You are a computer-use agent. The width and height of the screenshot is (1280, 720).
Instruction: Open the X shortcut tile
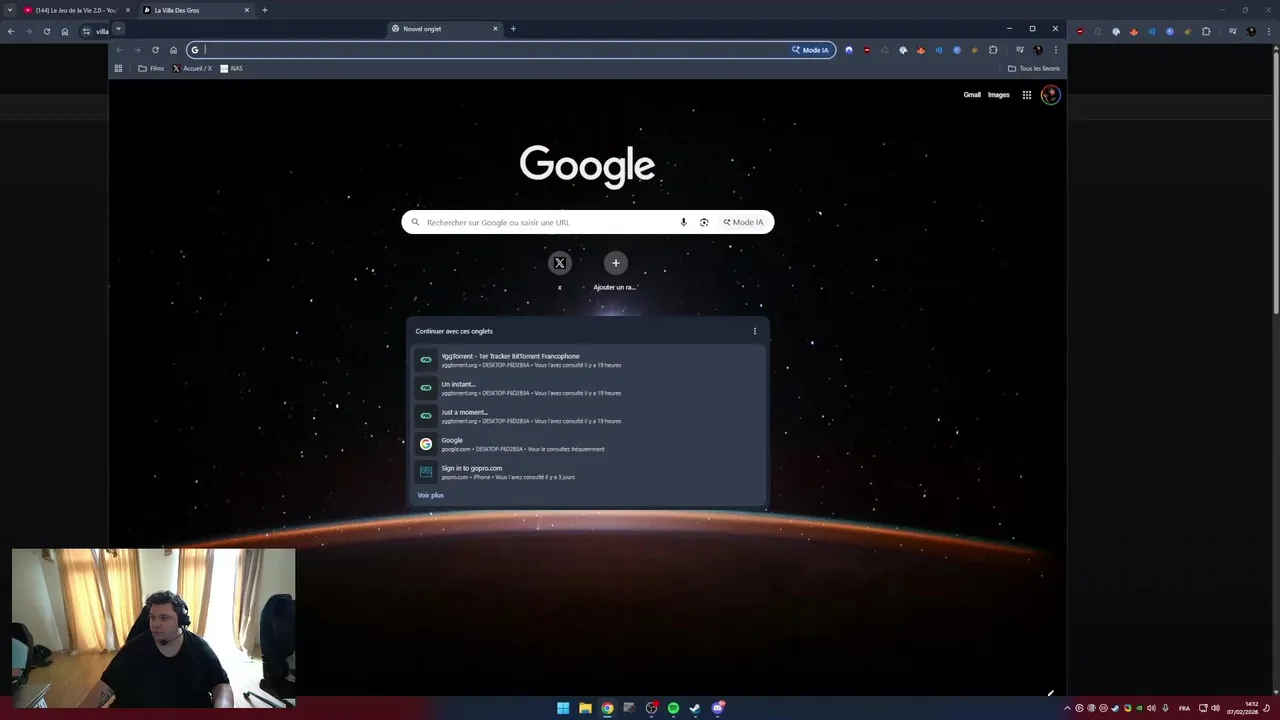[x=560, y=263]
